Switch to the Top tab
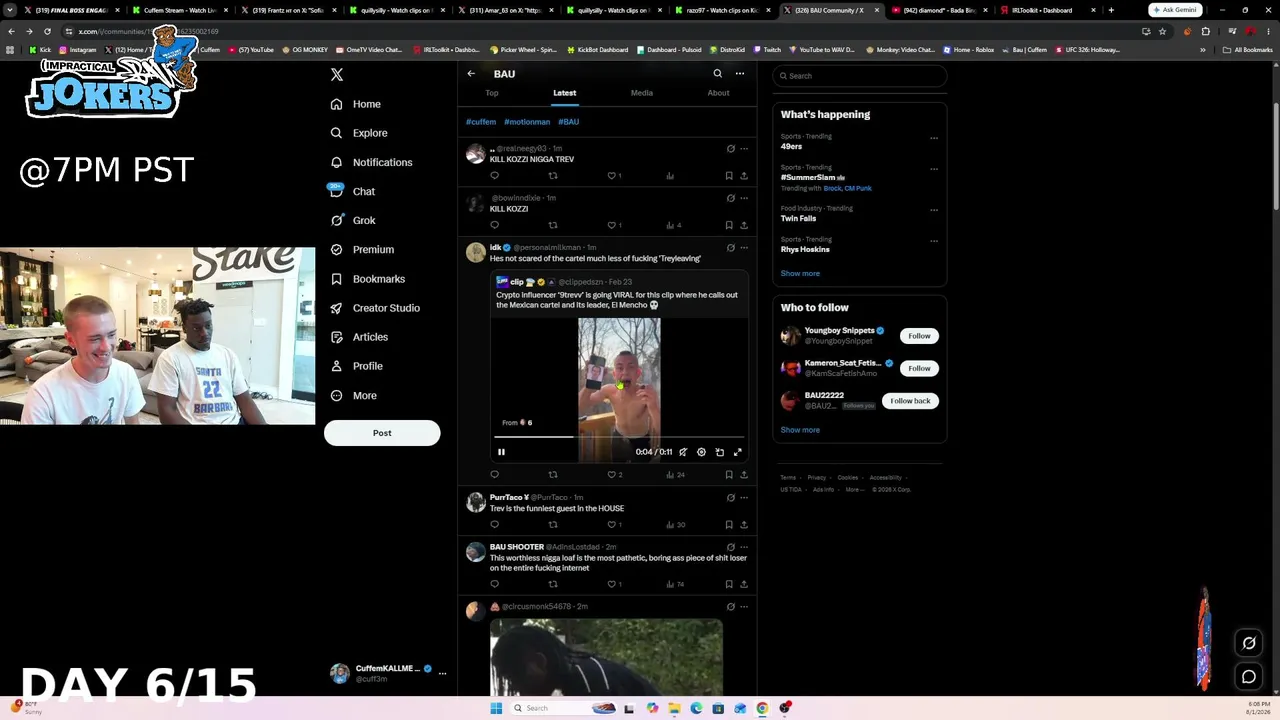Viewport: 1280px width, 720px height. (x=492, y=93)
